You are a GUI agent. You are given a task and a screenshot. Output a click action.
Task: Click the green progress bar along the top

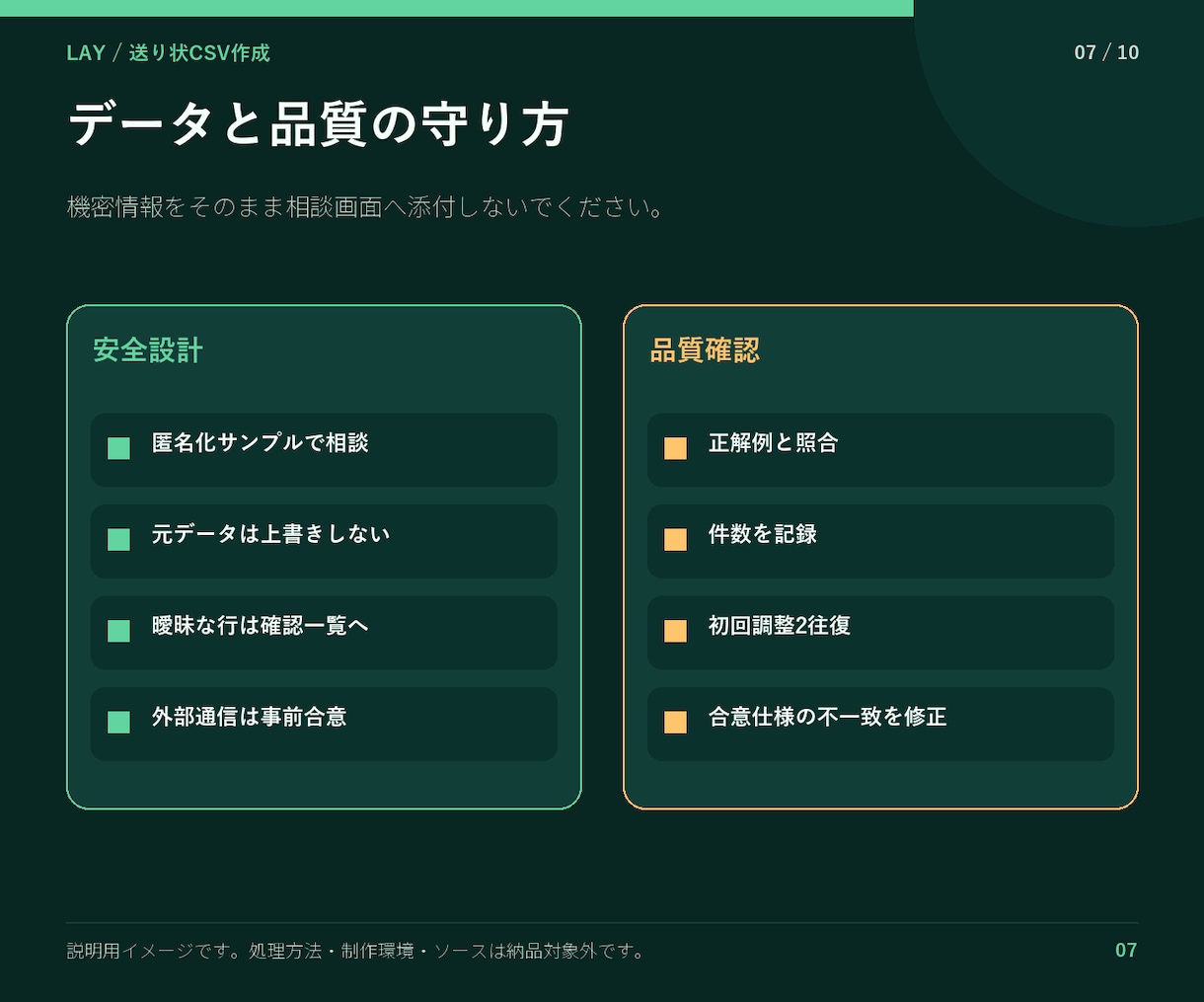pyautogui.click(x=457, y=8)
